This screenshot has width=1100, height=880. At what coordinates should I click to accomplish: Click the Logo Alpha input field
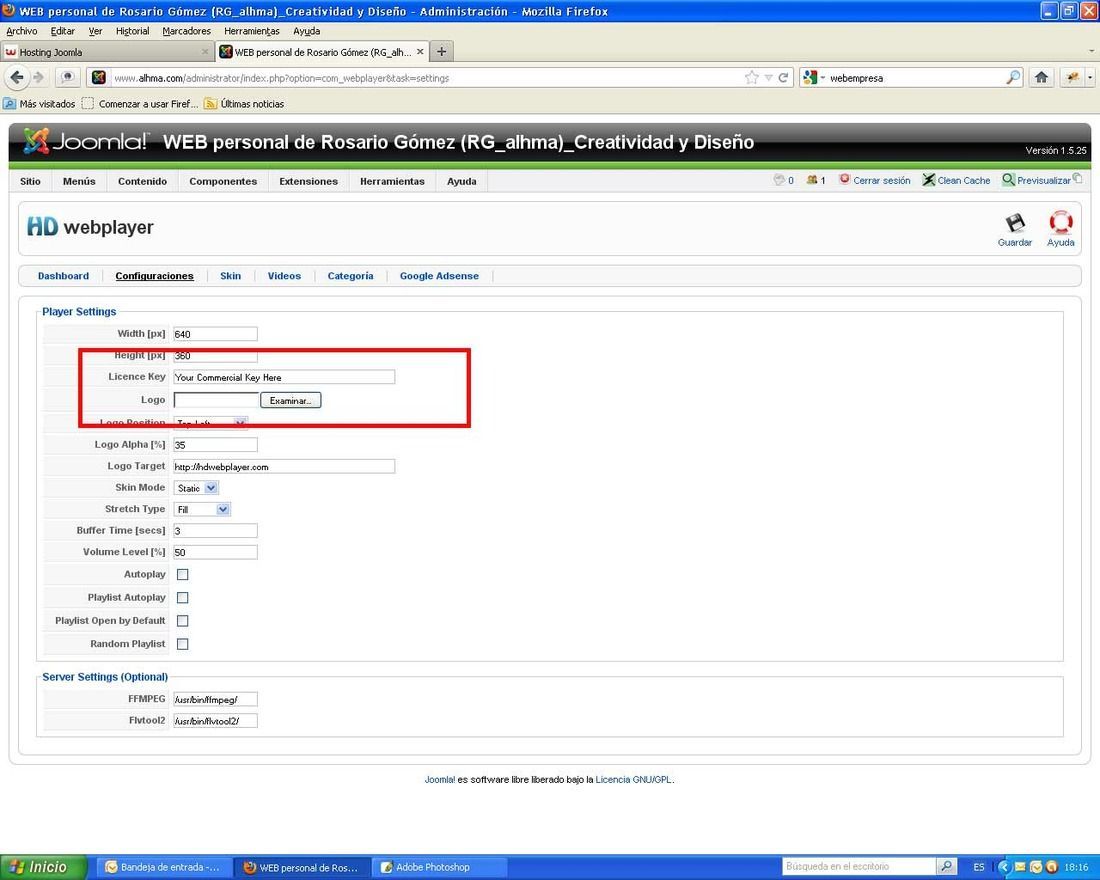215,444
